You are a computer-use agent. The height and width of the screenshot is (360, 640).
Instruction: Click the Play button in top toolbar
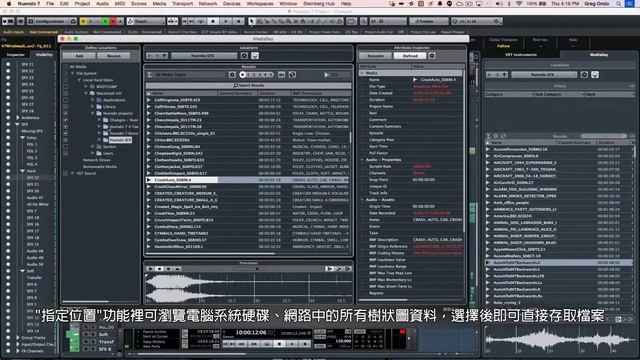tap(226, 21)
